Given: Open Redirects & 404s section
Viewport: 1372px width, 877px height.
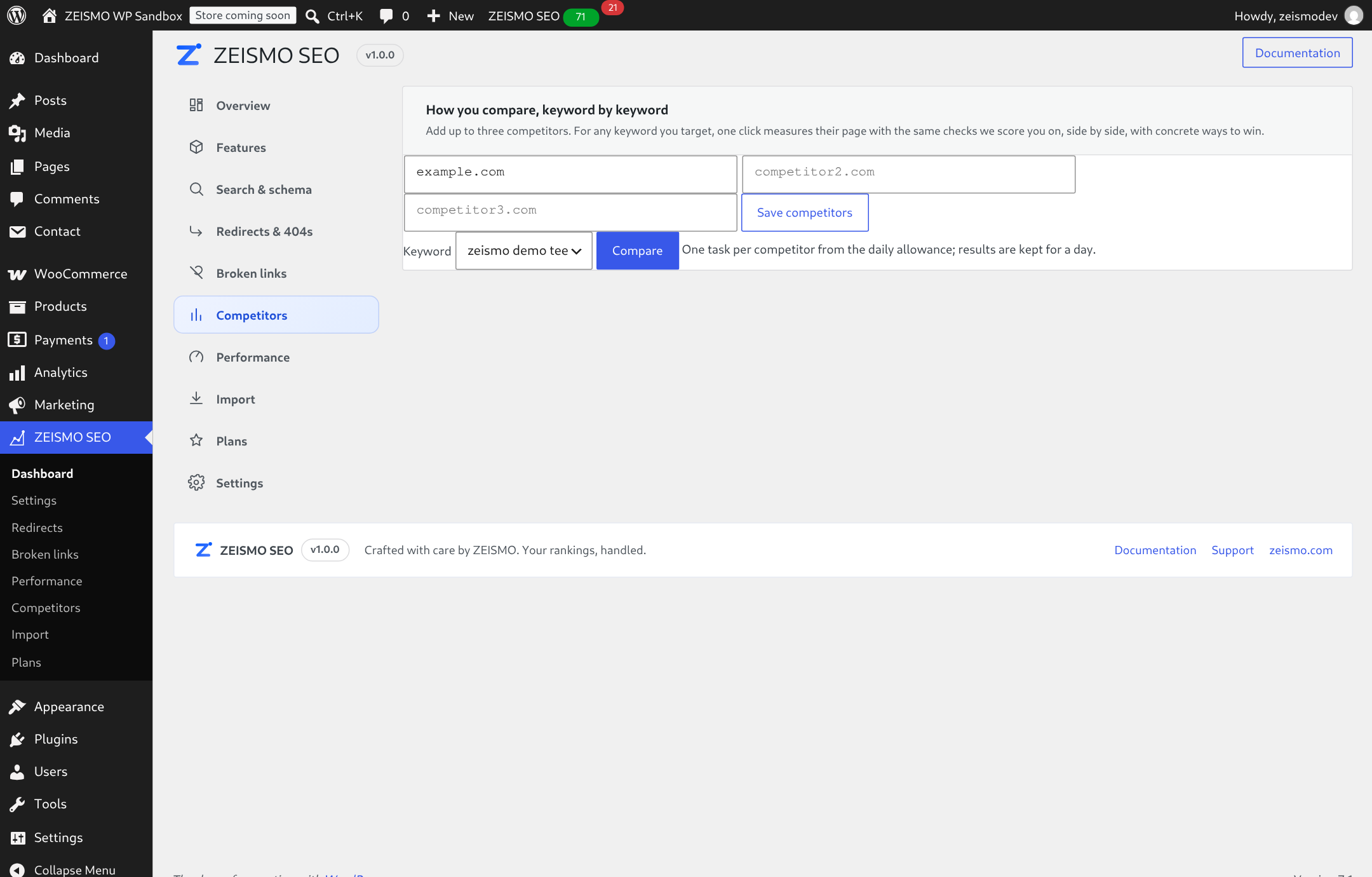Looking at the screenshot, I should coord(276,231).
